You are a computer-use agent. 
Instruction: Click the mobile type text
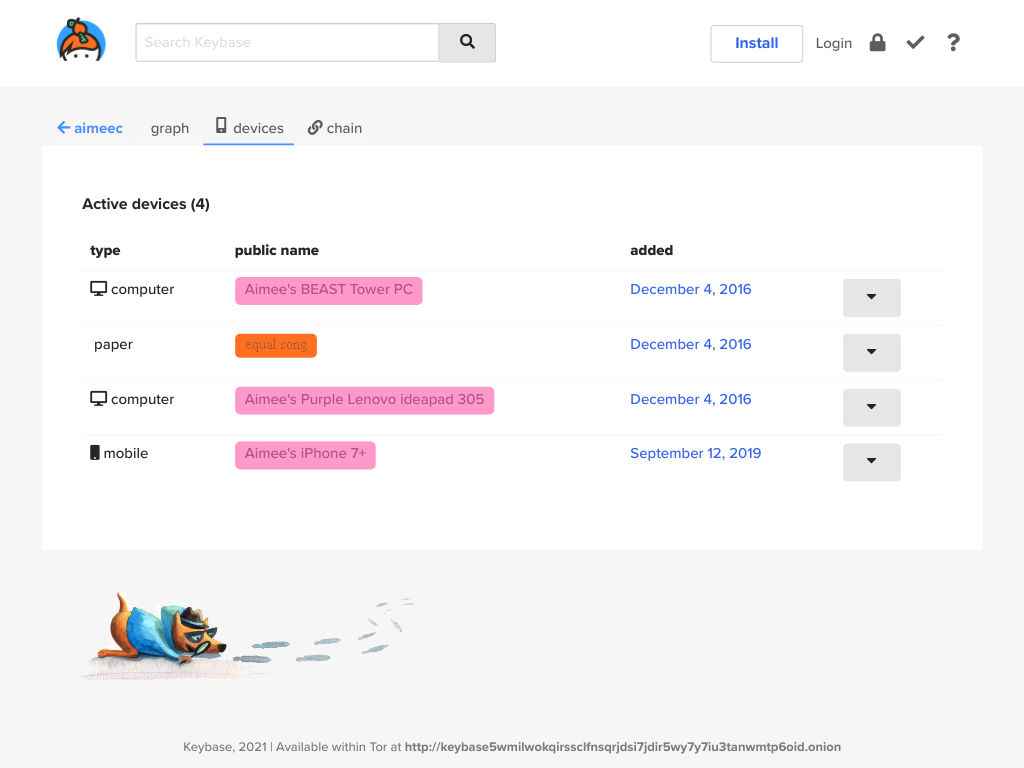point(125,453)
